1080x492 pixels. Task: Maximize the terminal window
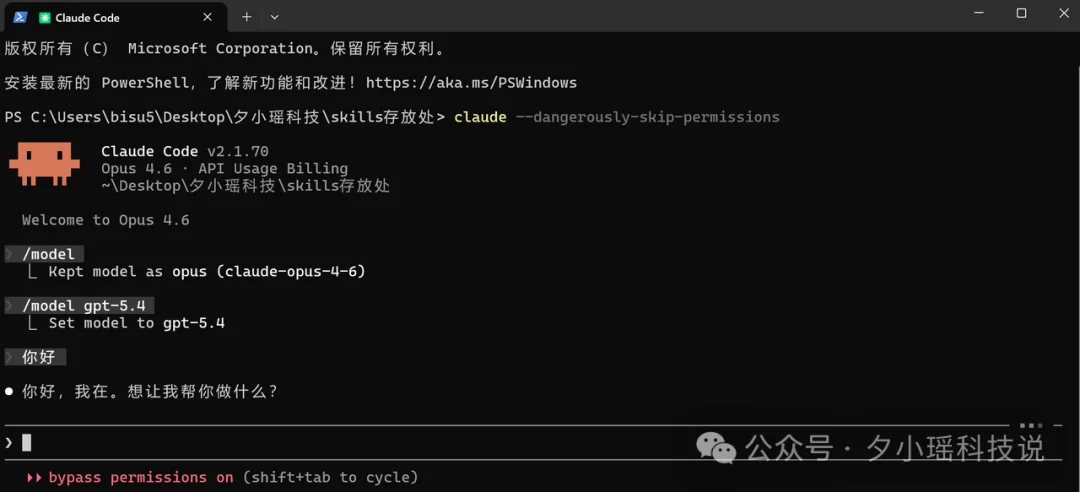click(1021, 13)
